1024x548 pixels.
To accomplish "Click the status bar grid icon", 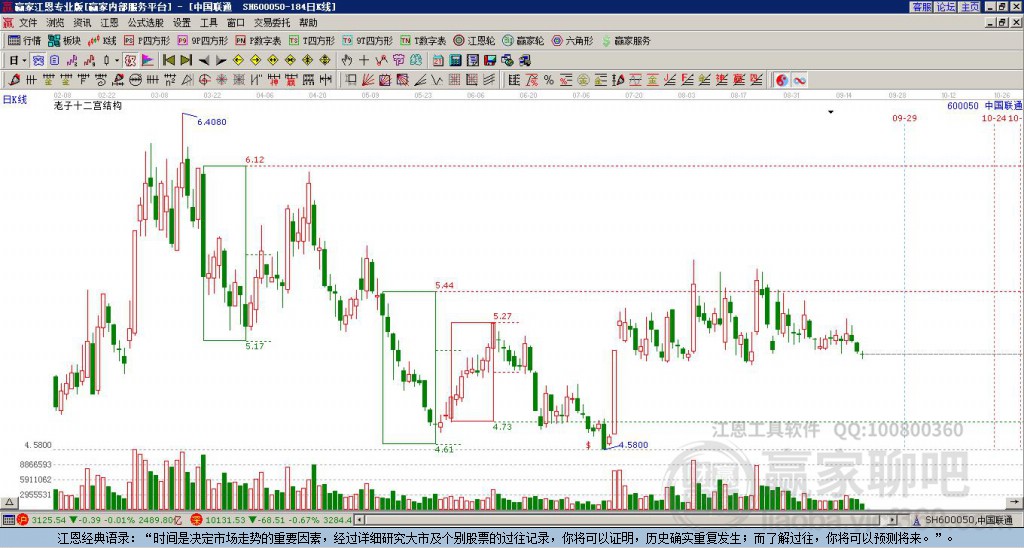I will (8, 520).
